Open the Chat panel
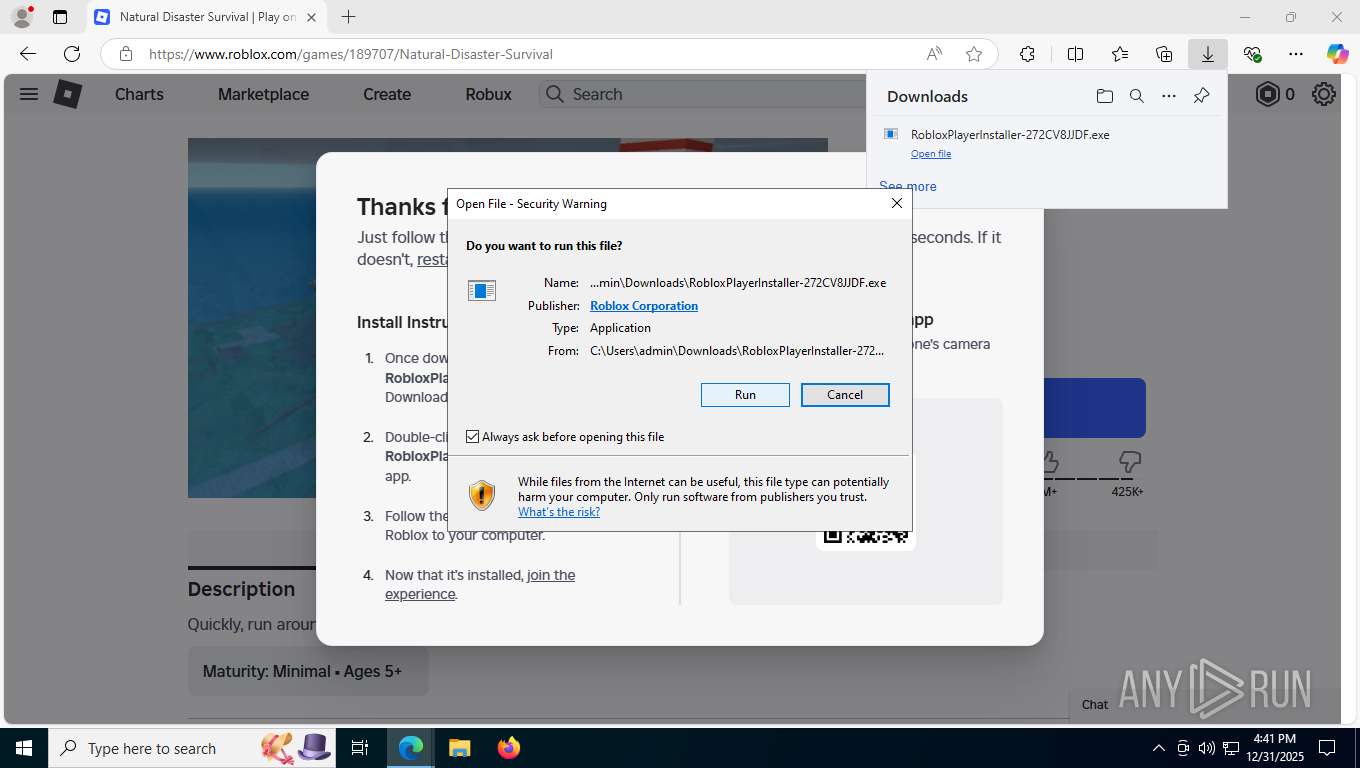Screen dimensions: 1360x768 point(1095,704)
